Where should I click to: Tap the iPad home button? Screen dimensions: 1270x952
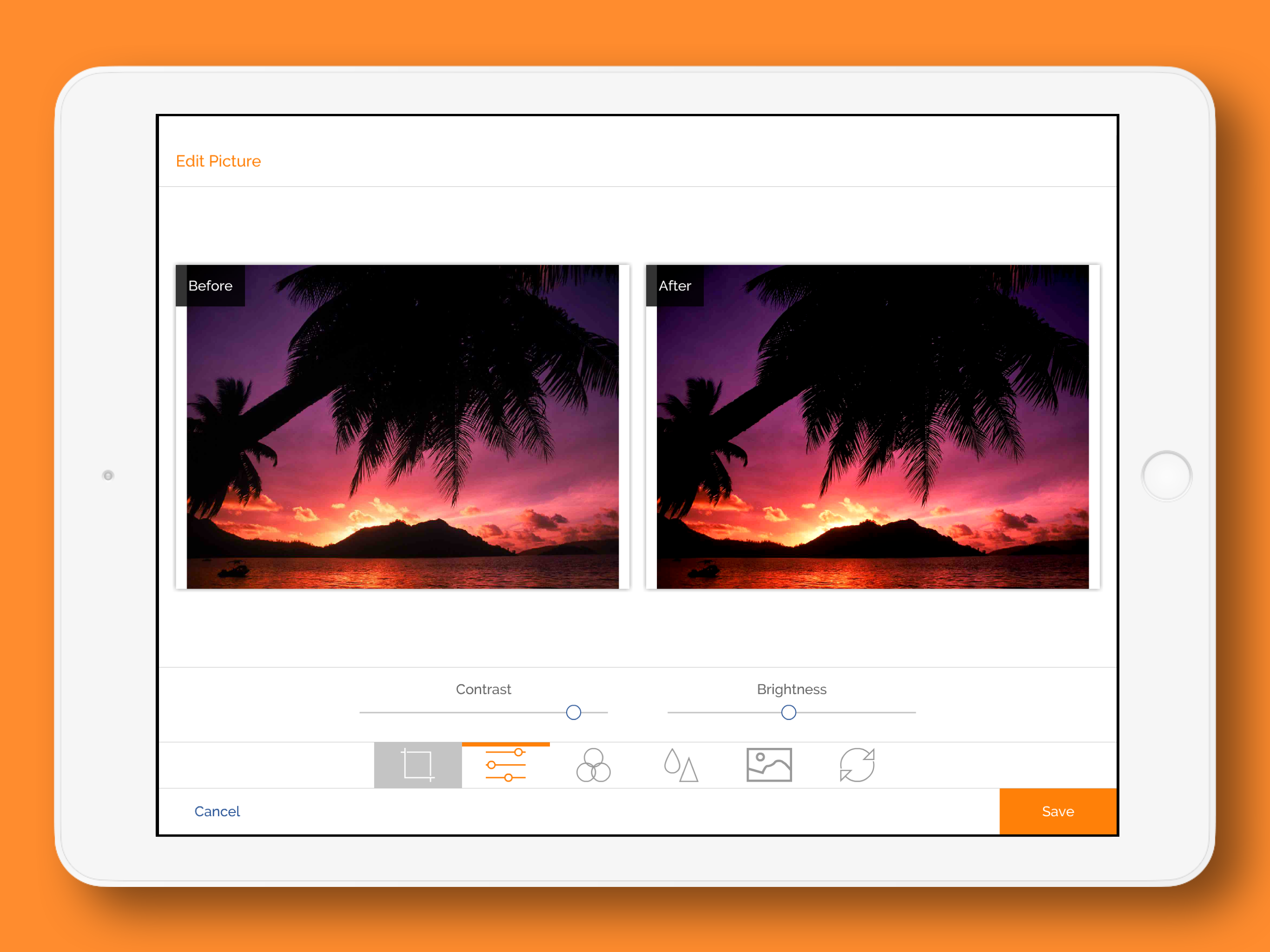[x=1166, y=476]
